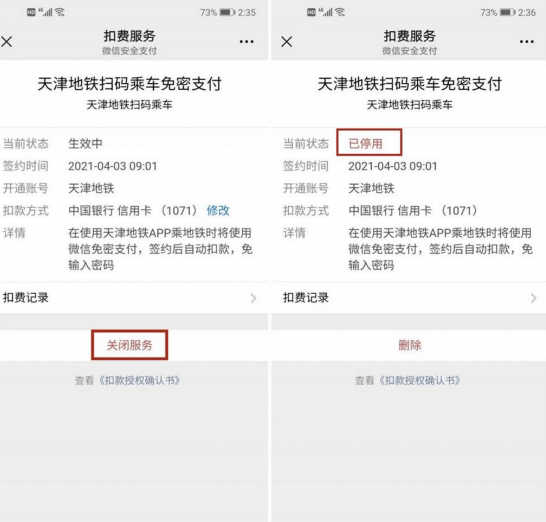Close the right 扣费服务 page with X
Image resolution: width=546 pixels, height=522 pixels.
287,42
